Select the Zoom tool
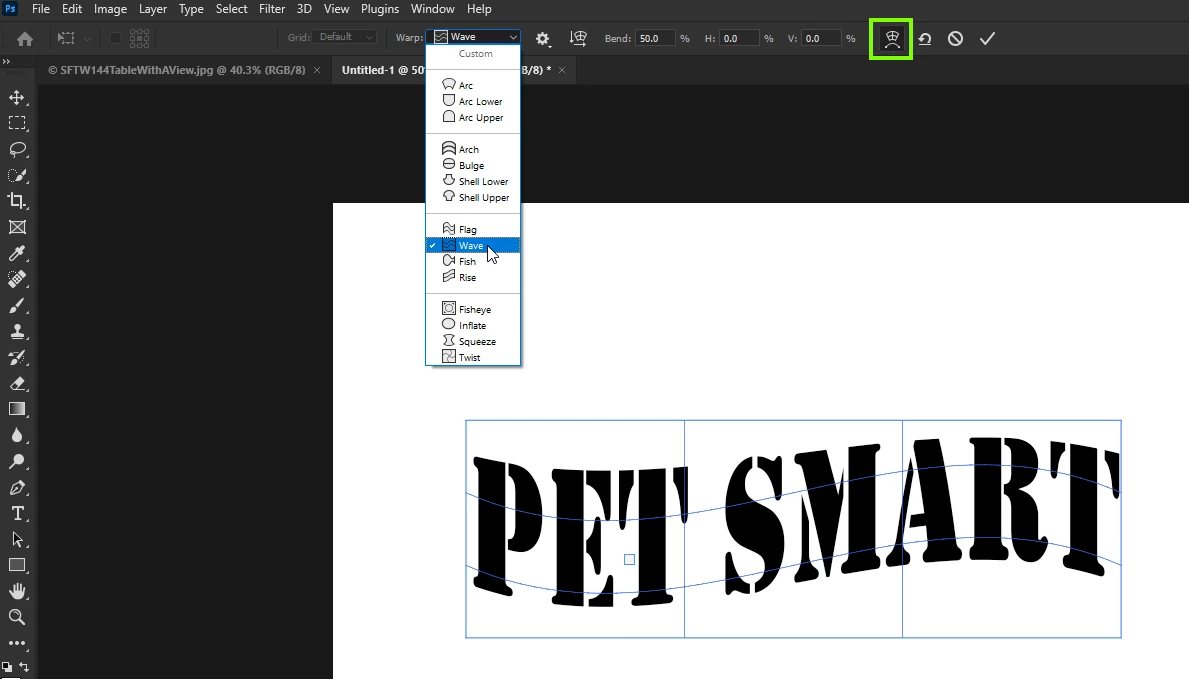 17,617
